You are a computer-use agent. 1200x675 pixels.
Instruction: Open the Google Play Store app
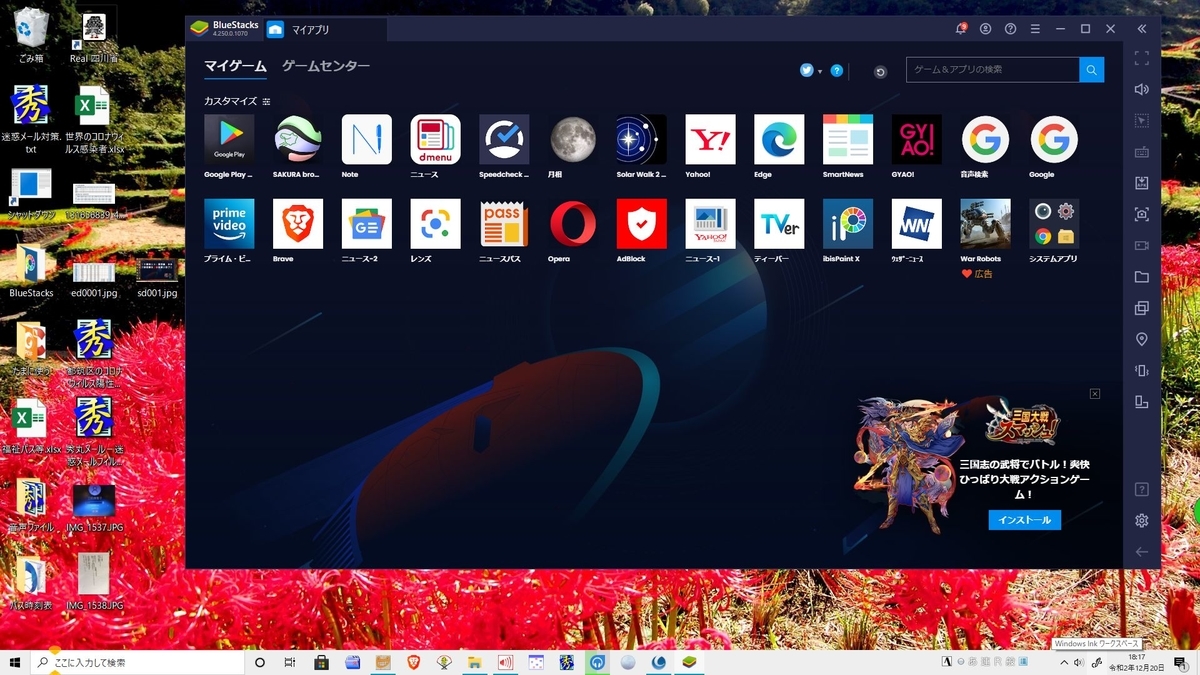229,139
